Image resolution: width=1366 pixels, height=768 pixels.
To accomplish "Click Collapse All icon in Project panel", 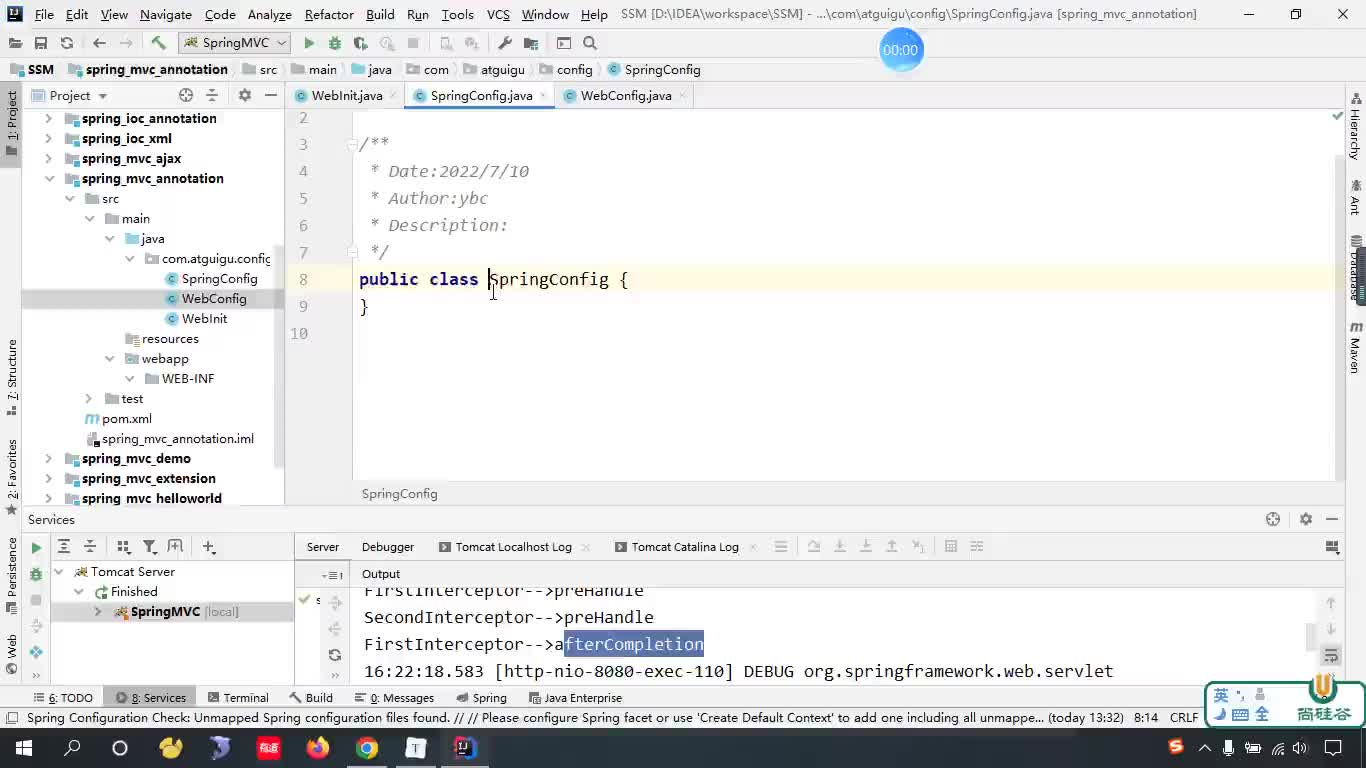I will point(212,95).
